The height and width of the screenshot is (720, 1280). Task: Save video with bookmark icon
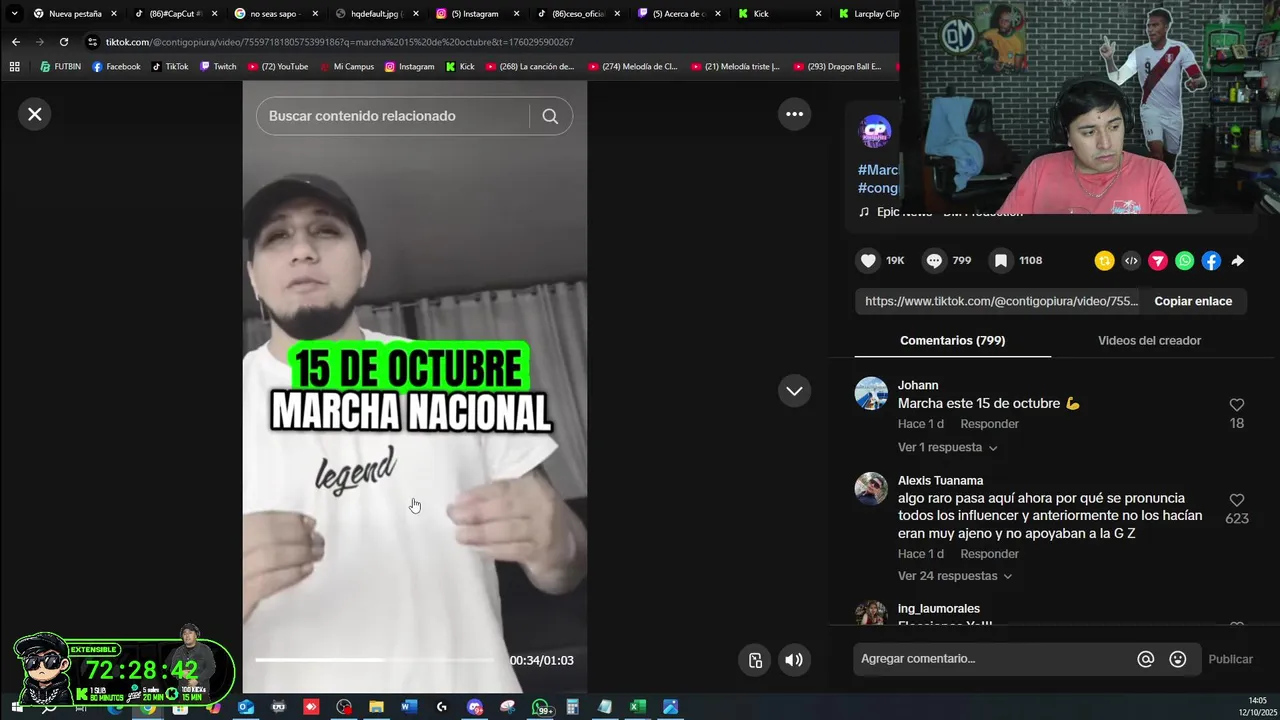click(1000, 260)
